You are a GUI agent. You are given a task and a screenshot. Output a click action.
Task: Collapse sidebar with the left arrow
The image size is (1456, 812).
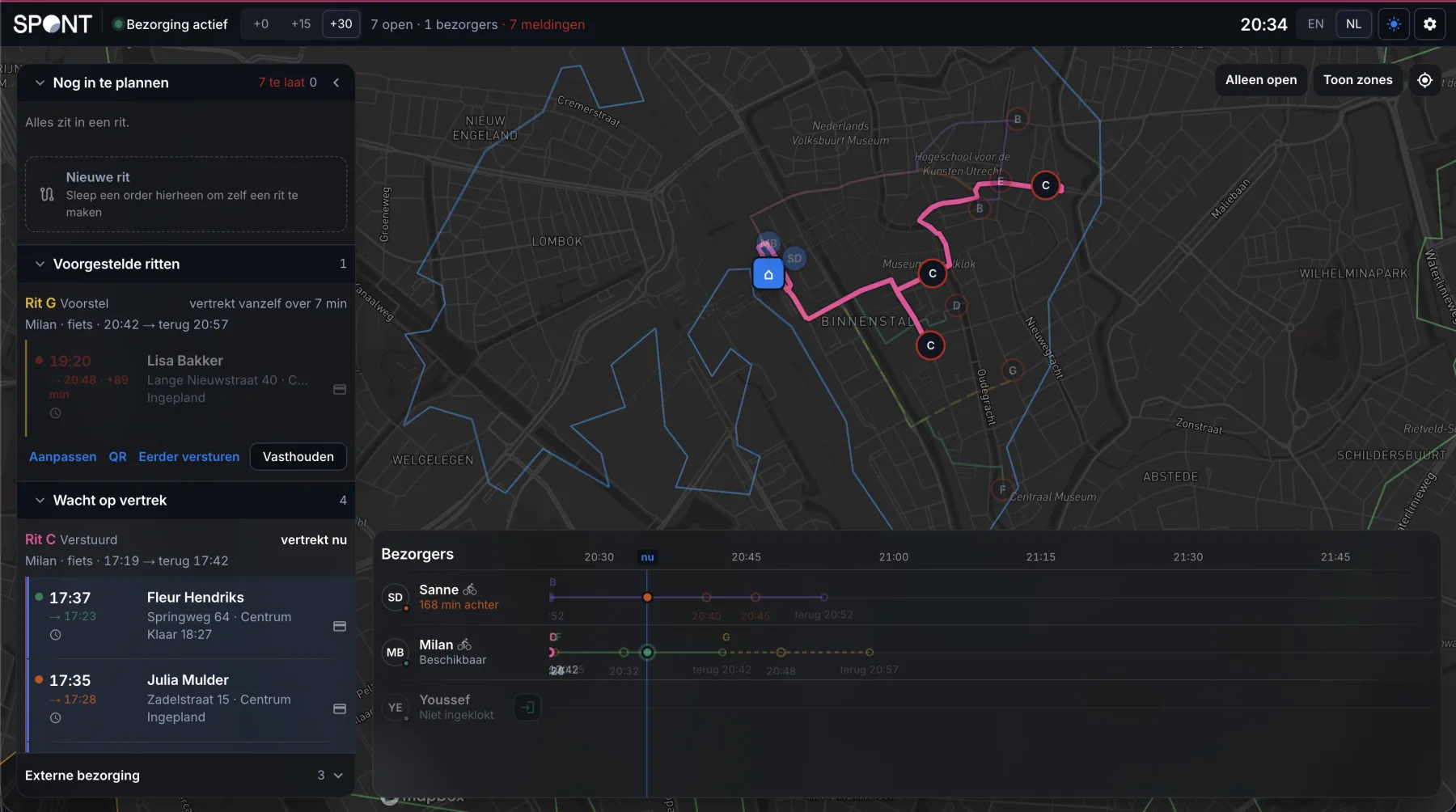click(336, 82)
